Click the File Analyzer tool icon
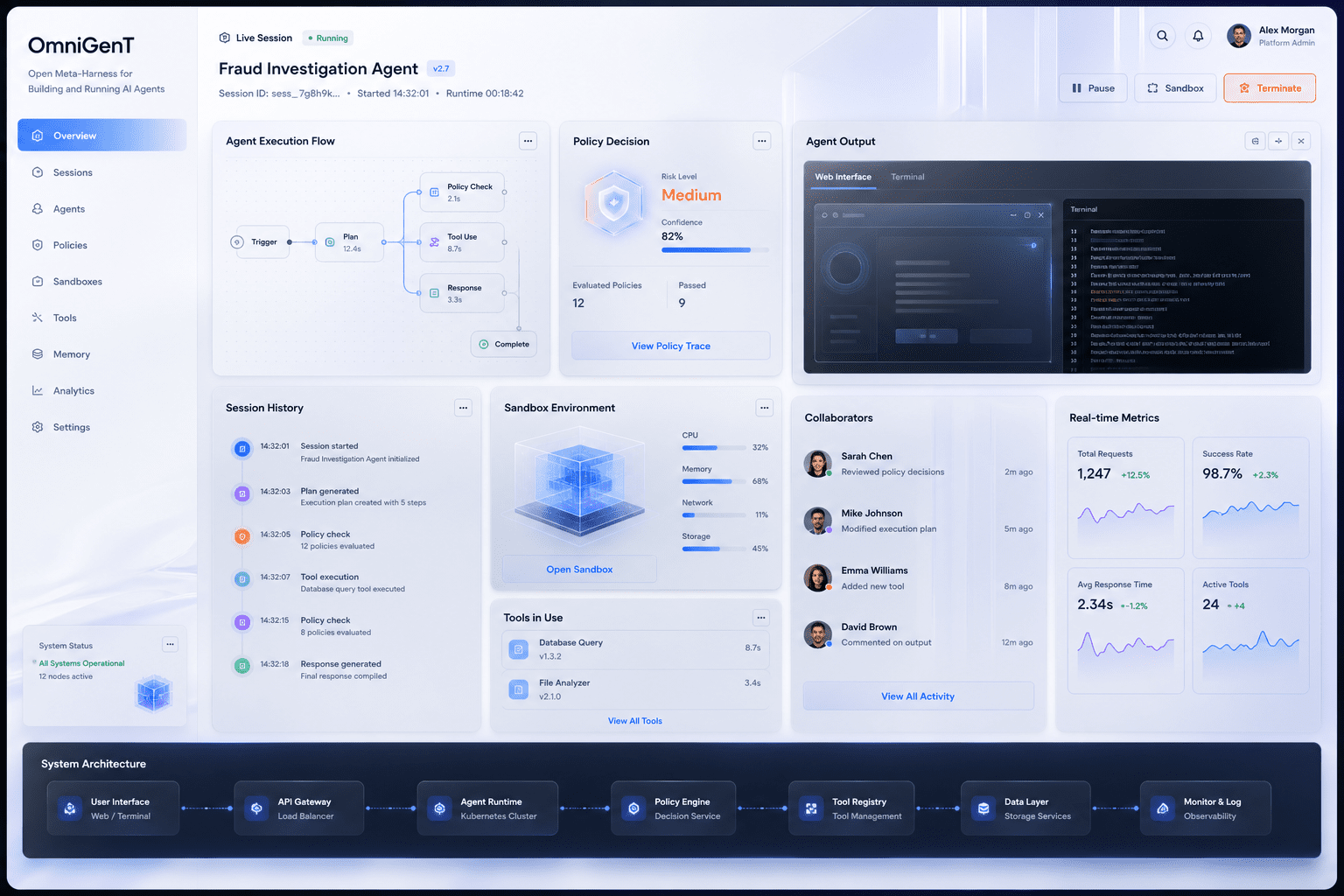 pyautogui.click(x=519, y=689)
